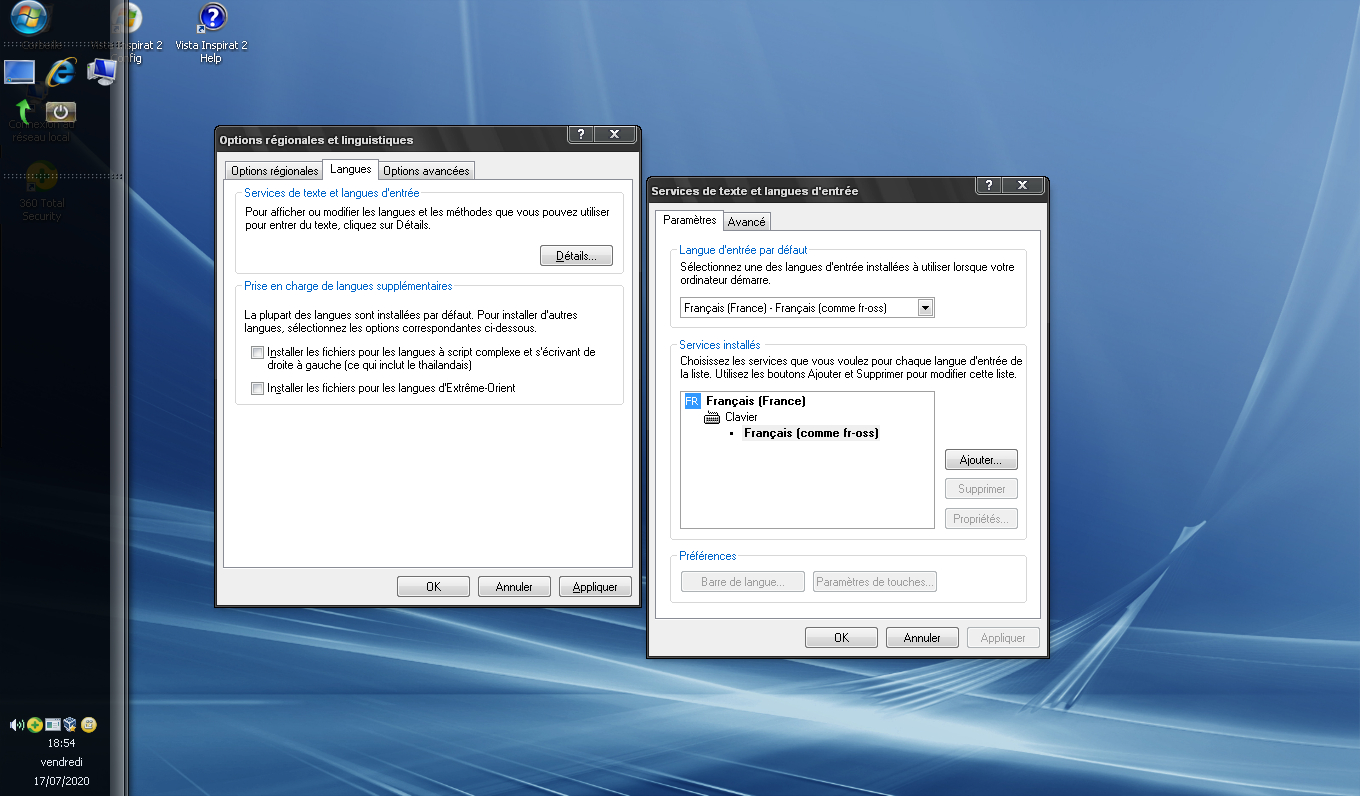Click the help question mark in Services dialog title bar

987,186
